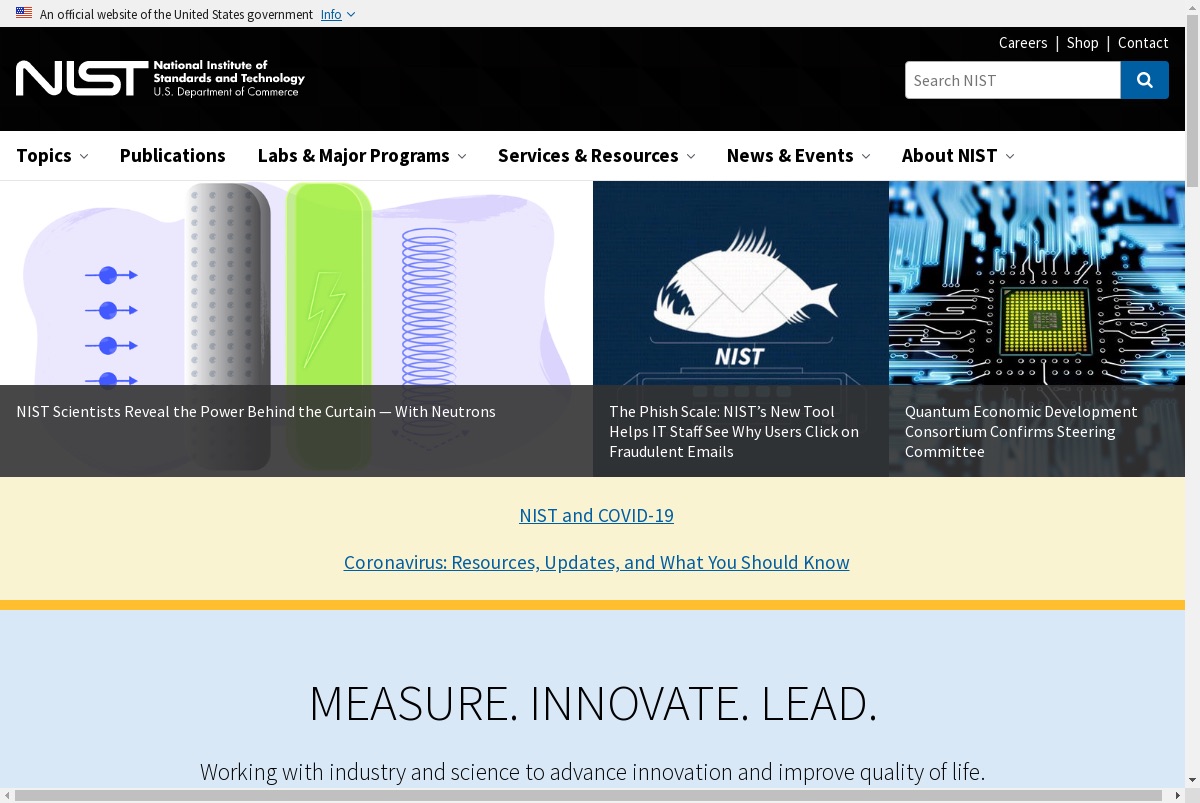1200x803 pixels.
Task: Expand the official website Info dropdown
Action: click(338, 14)
